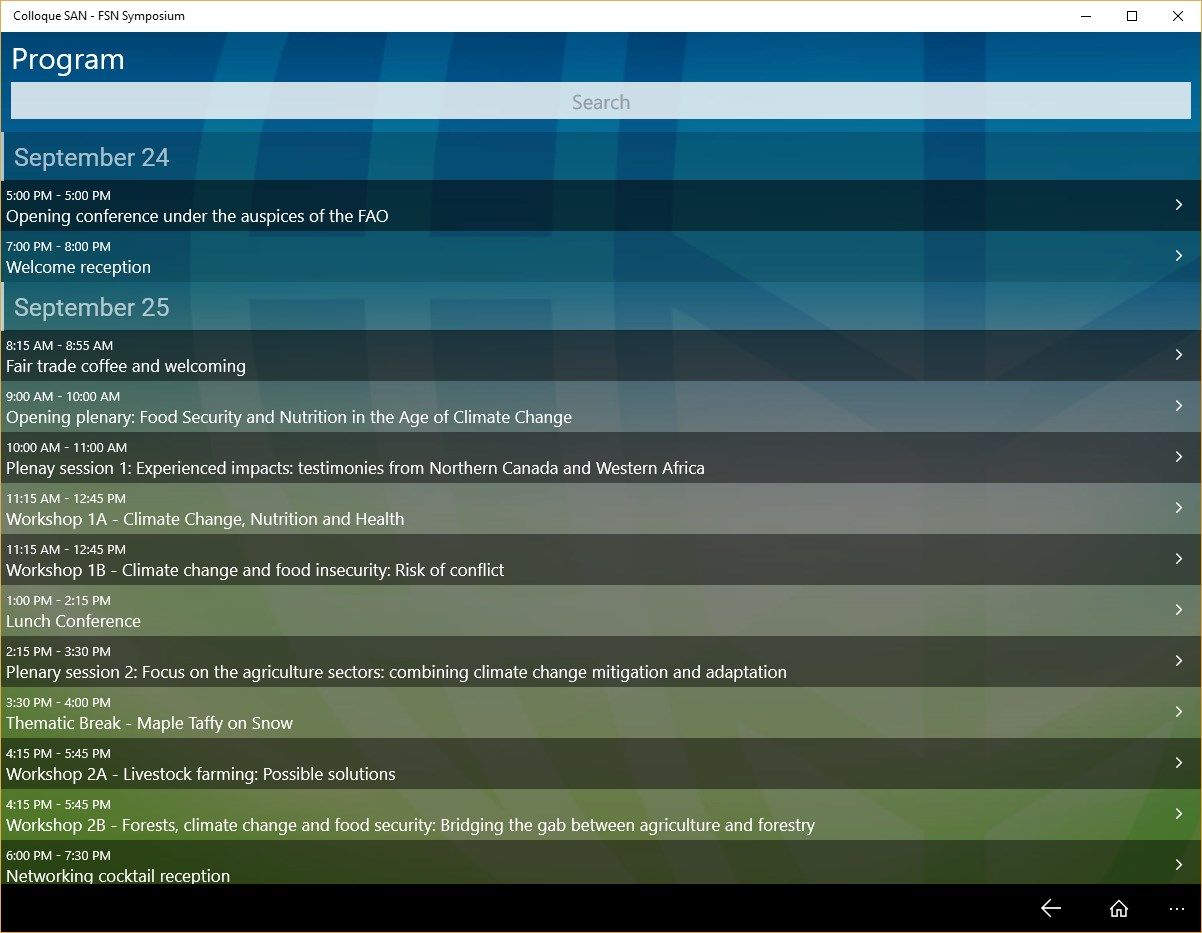Image resolution: width=1202 pixels, height=933 pixels.
Task: Select 'Opening conference under the auspices of the FAO'
Action: coord(197,216)
